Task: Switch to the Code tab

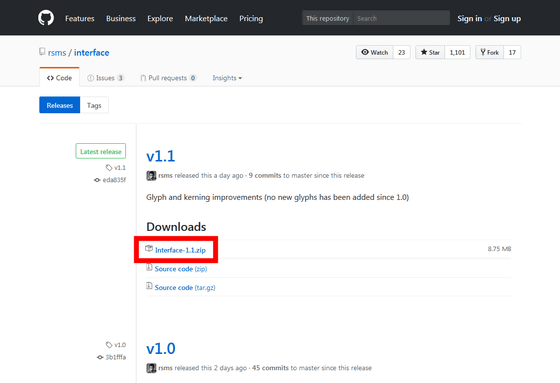Action: [x=59, y=78]
